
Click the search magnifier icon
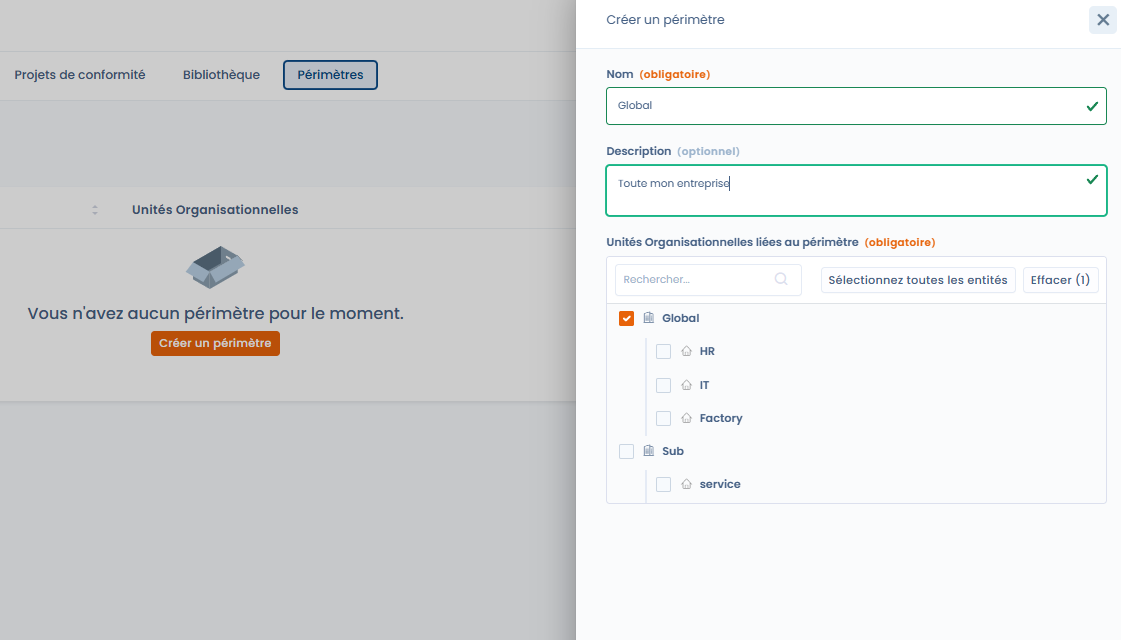[781, 280]
